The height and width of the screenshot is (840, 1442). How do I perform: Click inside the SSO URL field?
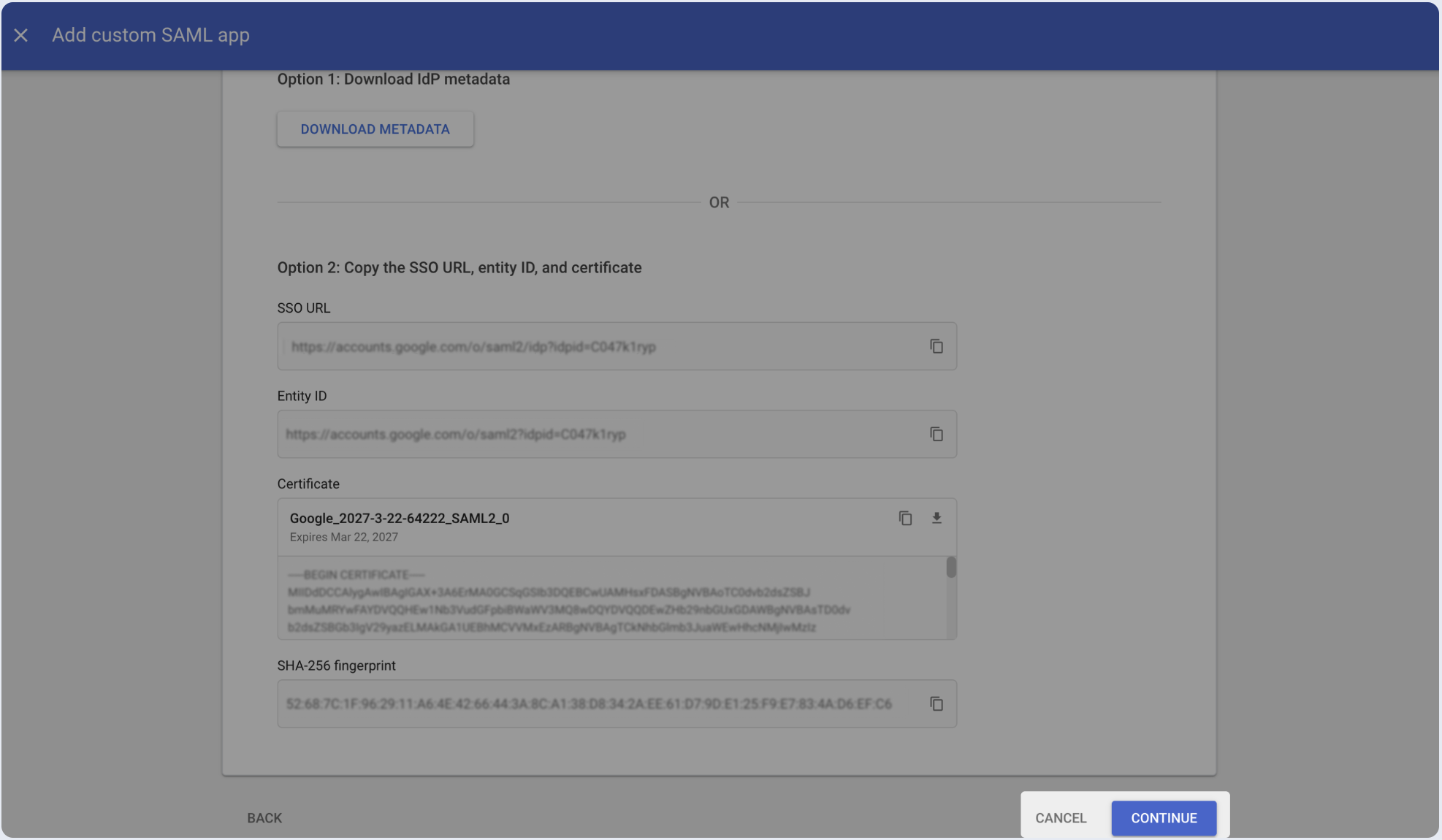pyautogui.click(x=584, y=346)
